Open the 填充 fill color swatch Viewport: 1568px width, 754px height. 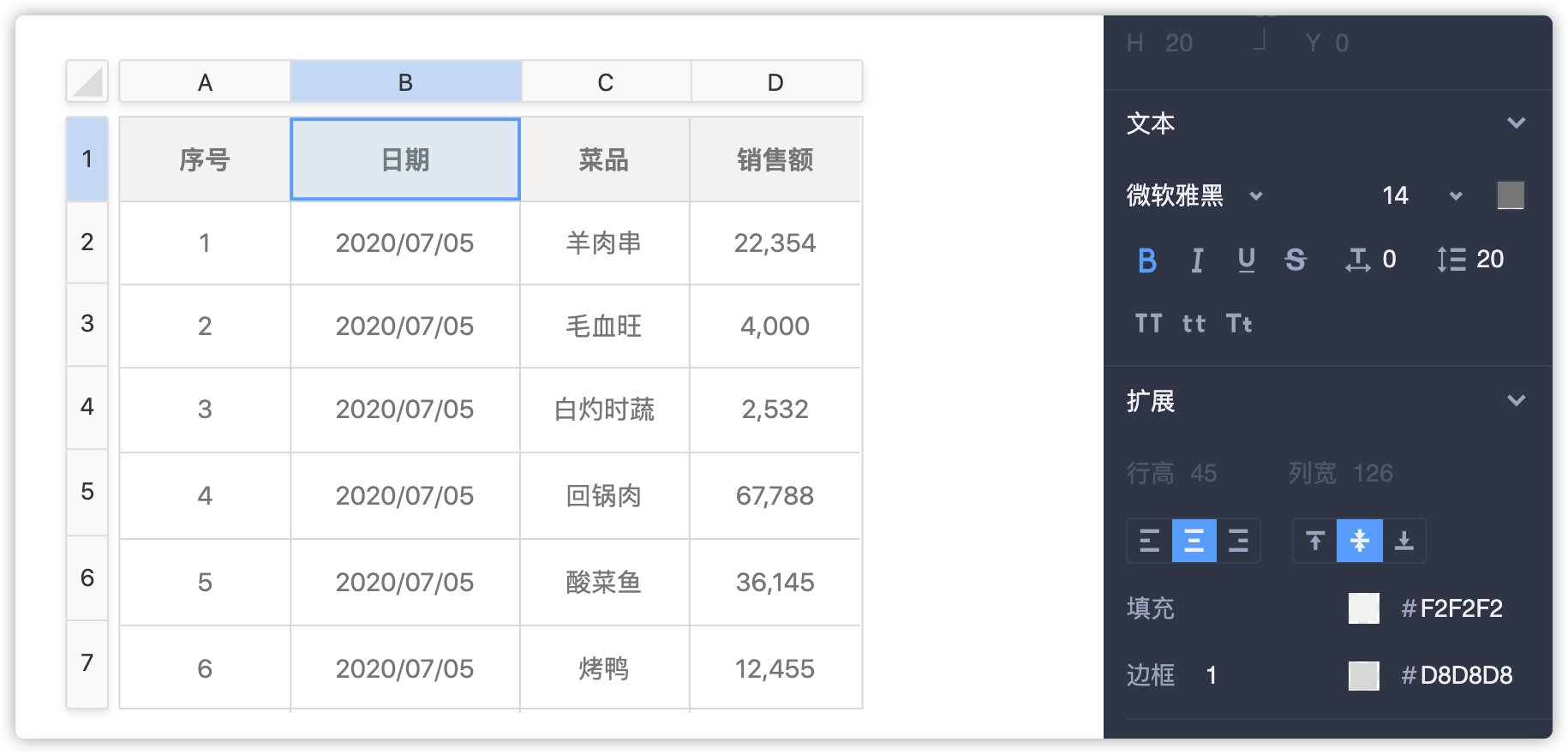[x=1363, y=608]
